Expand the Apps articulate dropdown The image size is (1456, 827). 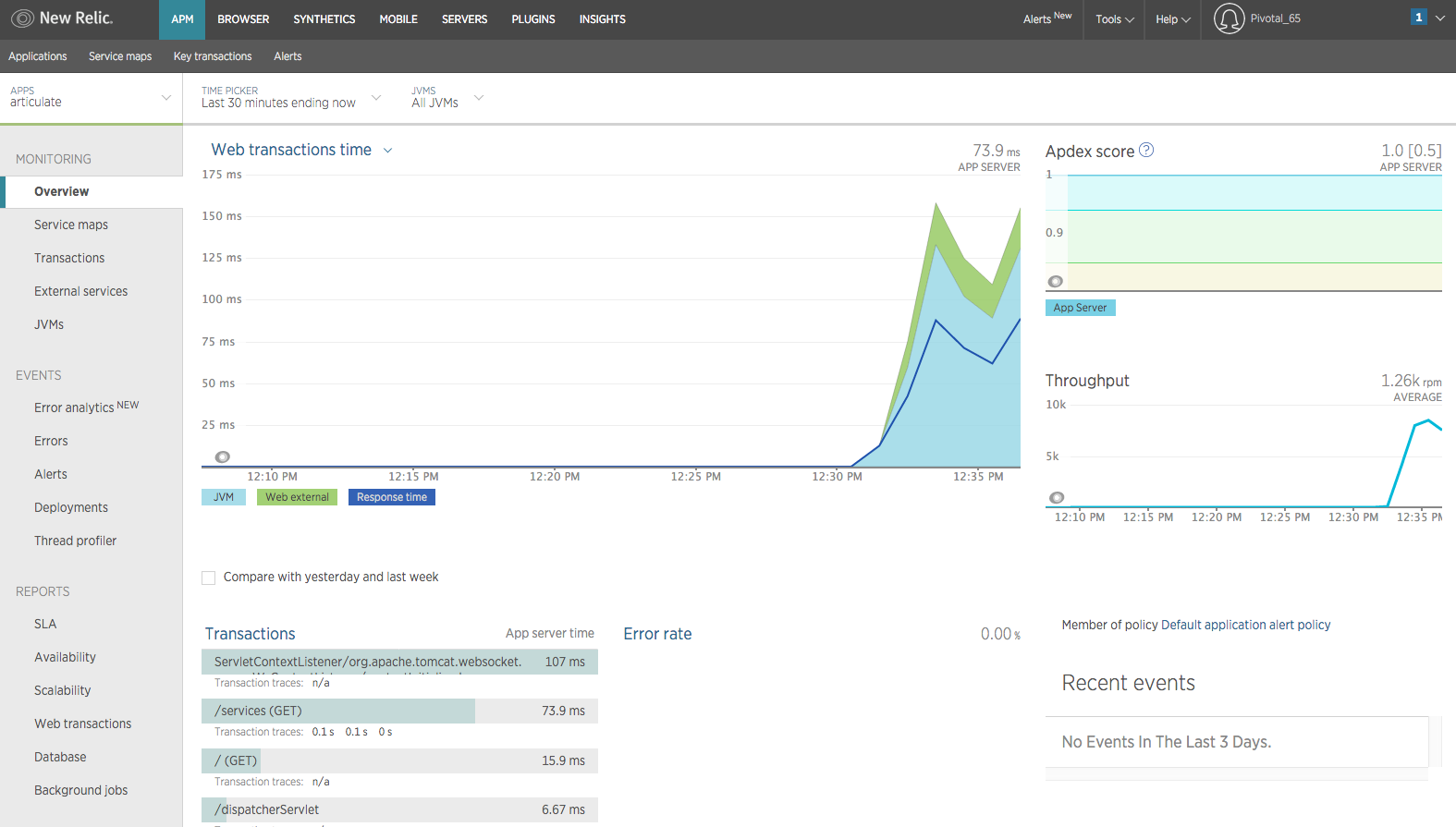pyautogui.click(x=91, y=98)
